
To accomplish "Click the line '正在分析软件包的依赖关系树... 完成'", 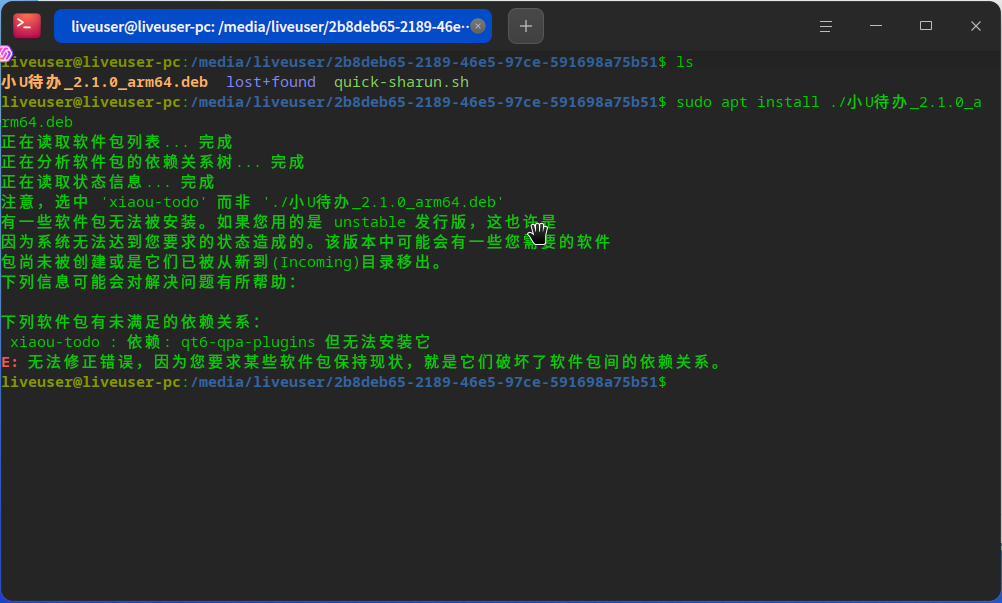I will pyautogui.click(x=153, y=162).
